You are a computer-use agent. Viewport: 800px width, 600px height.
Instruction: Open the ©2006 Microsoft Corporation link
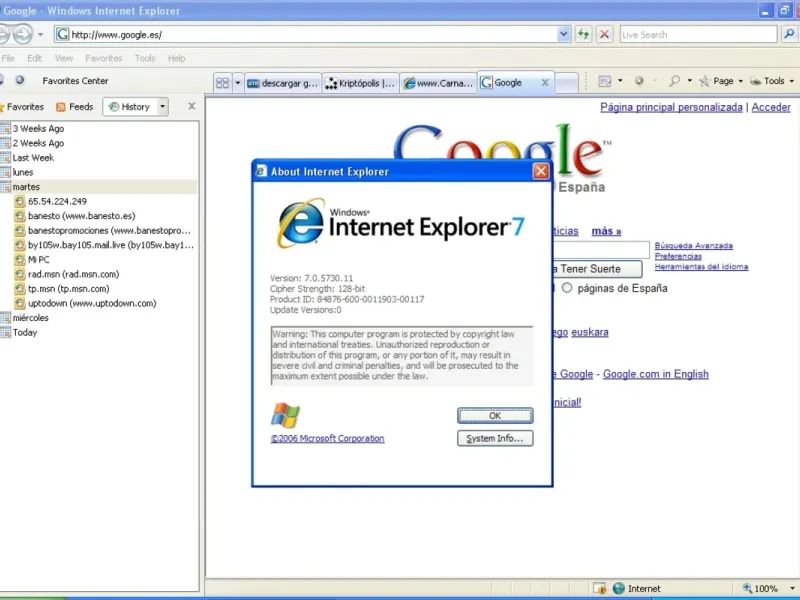tap(328, 438)
